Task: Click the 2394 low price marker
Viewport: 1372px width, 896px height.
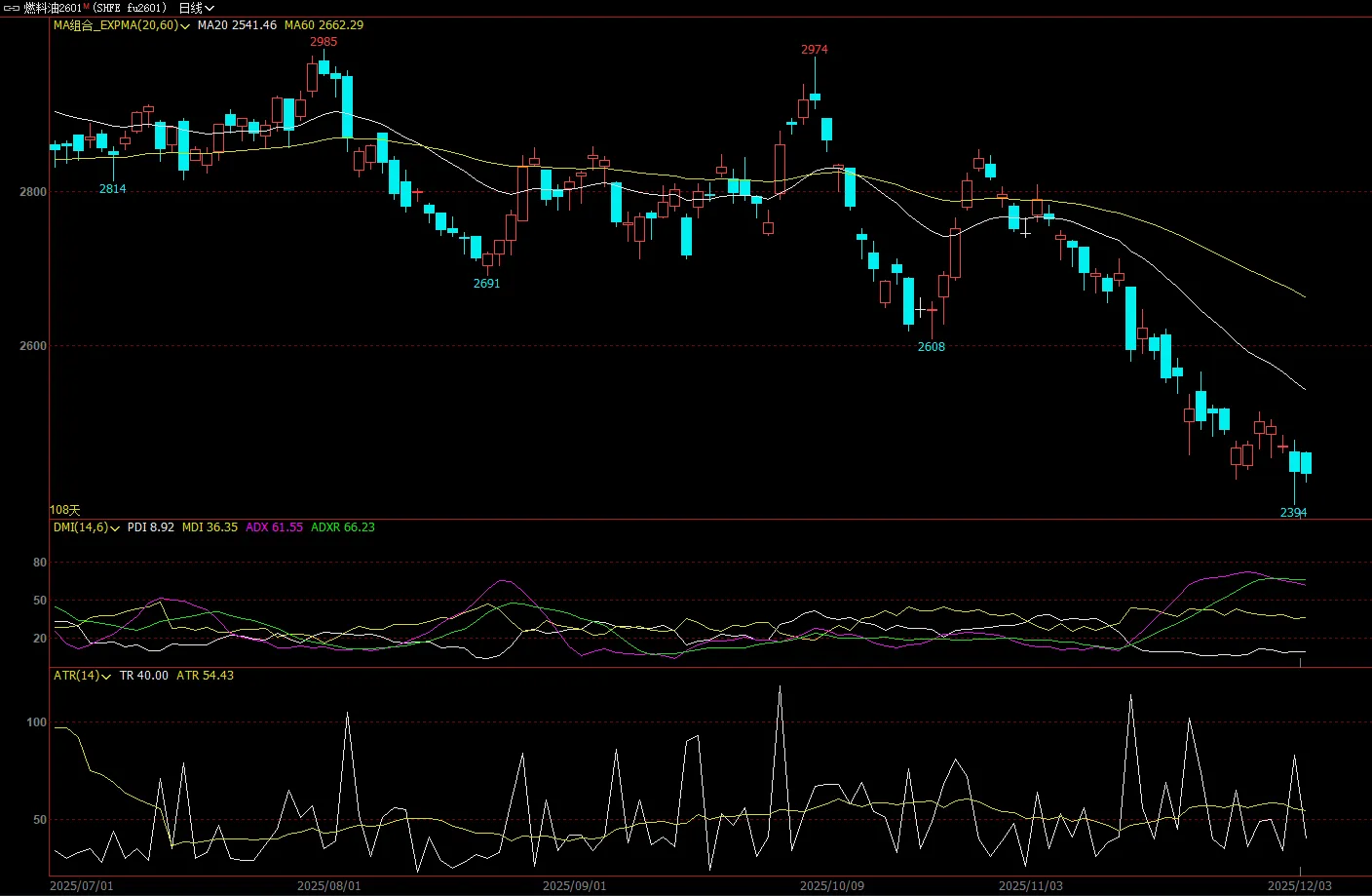Action: pos(1293,513)
